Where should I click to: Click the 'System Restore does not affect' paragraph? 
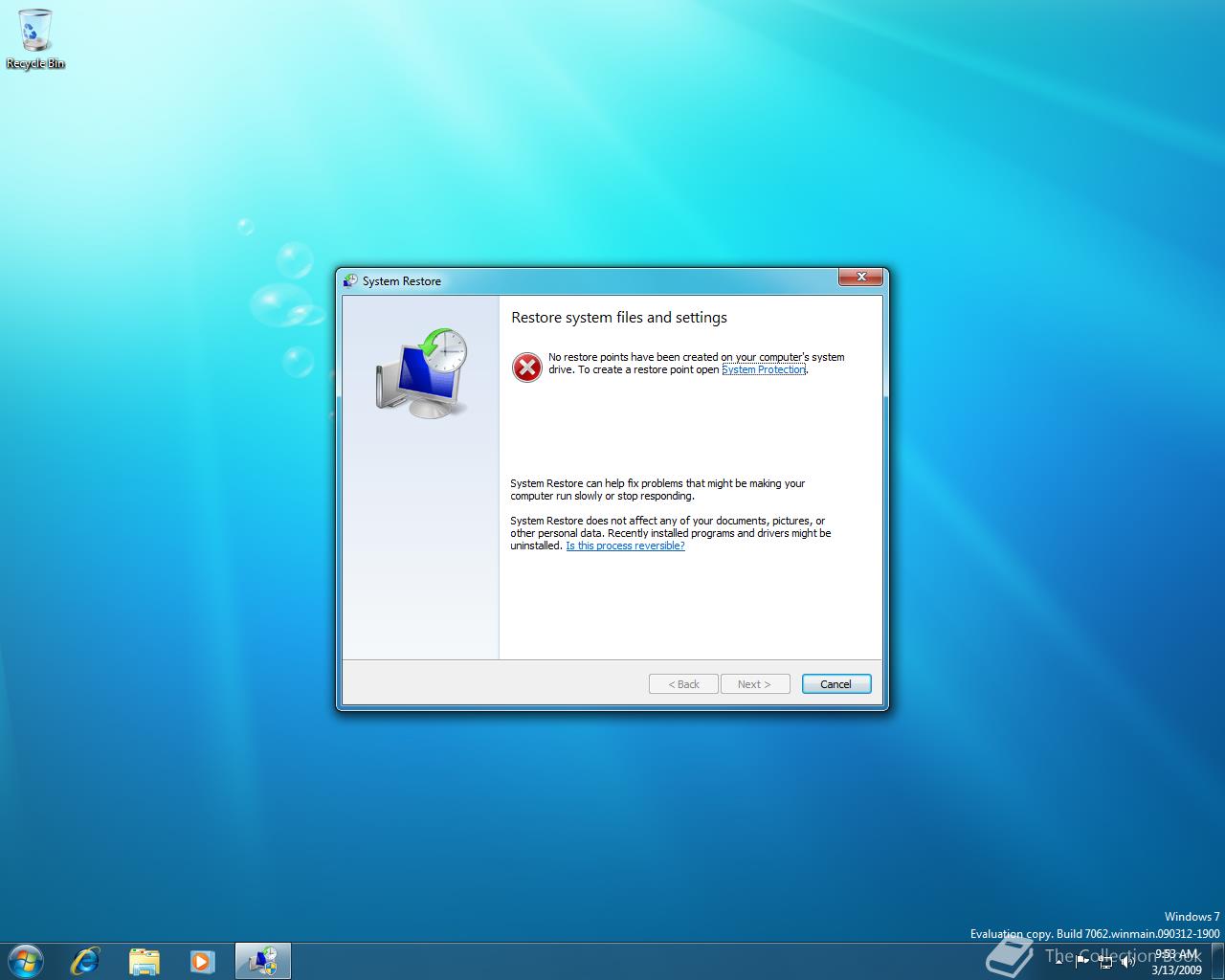pos(671,533)
